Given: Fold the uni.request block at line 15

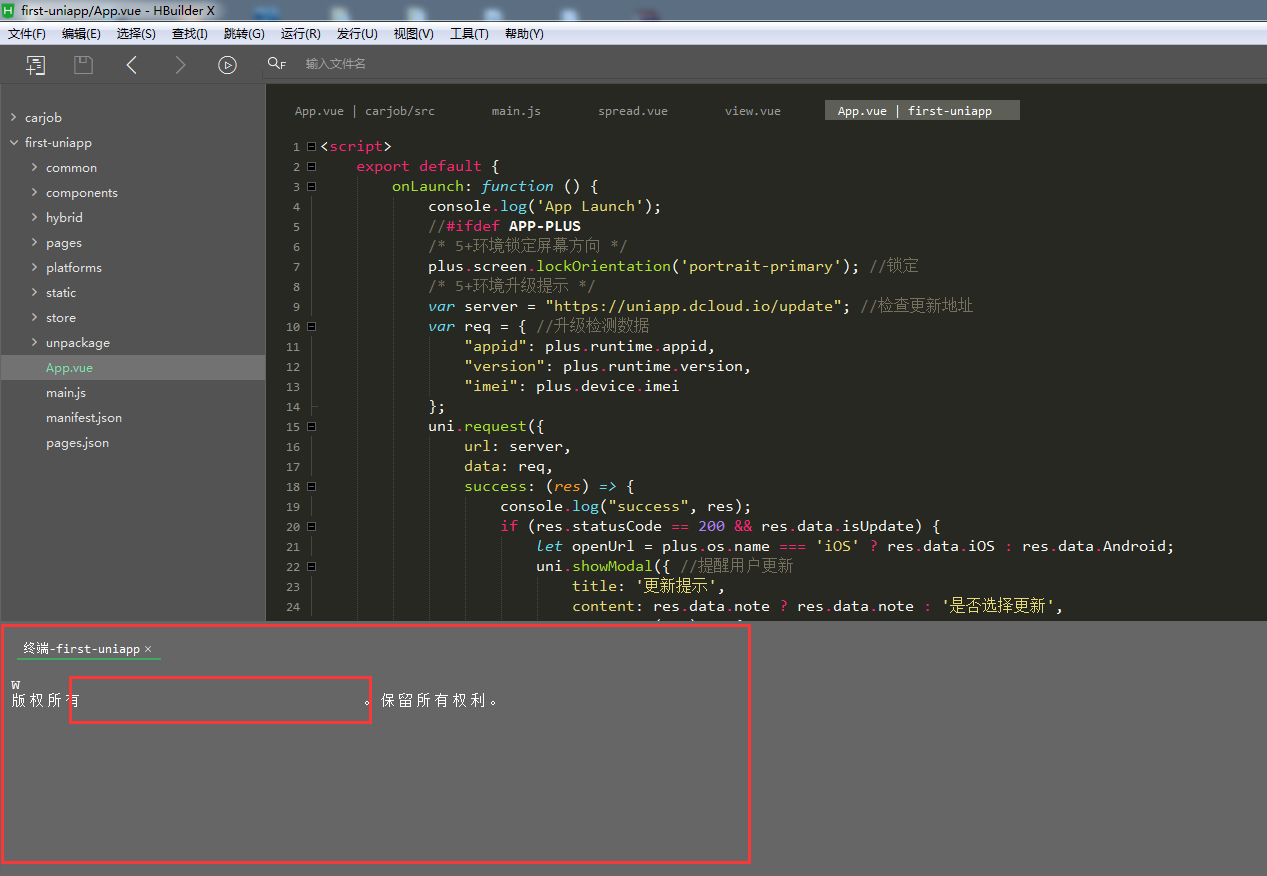Looking at the screenshot, I should (311, 427).
